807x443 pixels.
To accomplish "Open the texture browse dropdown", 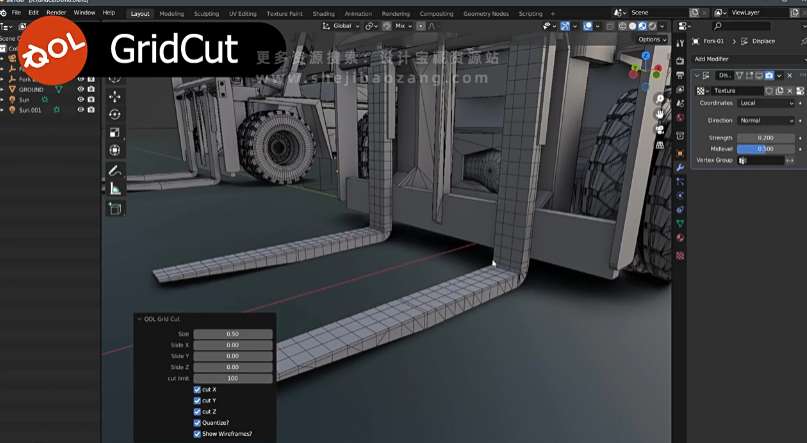I will (x=702, y=91).
